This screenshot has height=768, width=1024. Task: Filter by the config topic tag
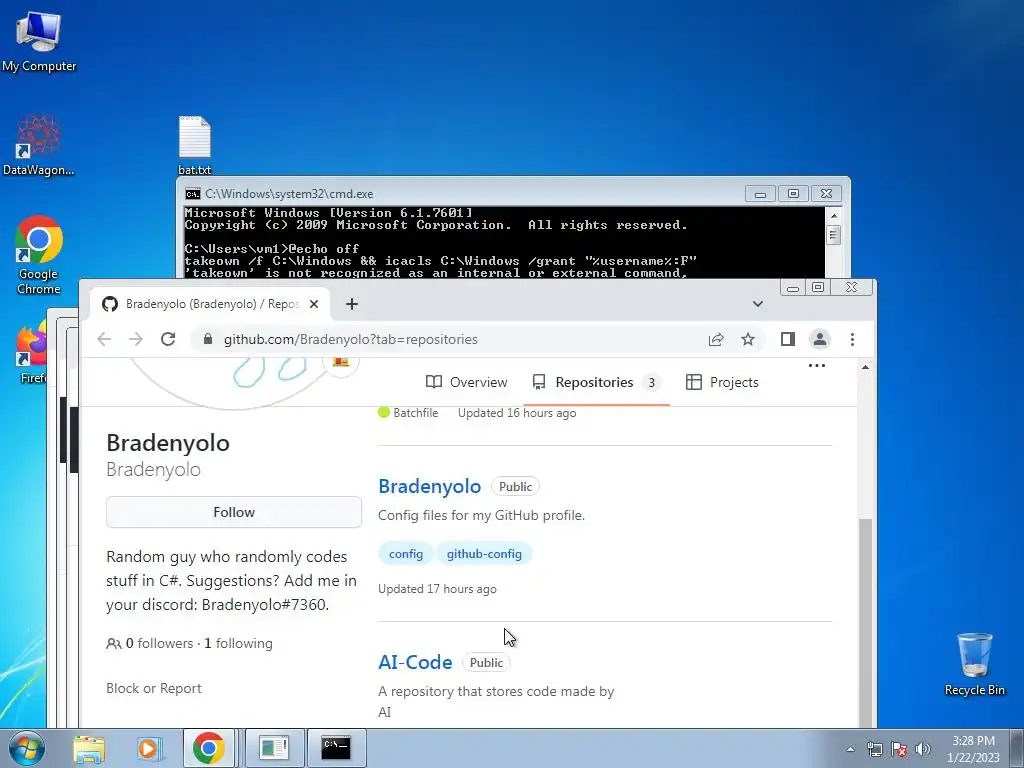click(406, 554)
